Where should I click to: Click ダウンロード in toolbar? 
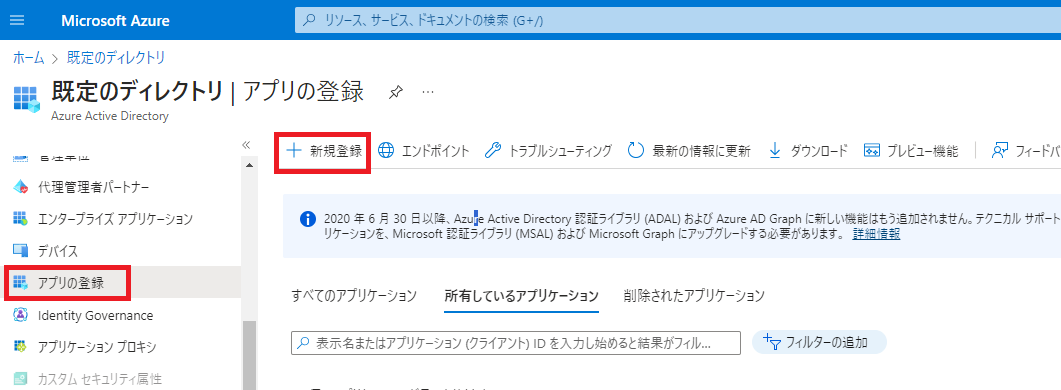pos(808,151)
